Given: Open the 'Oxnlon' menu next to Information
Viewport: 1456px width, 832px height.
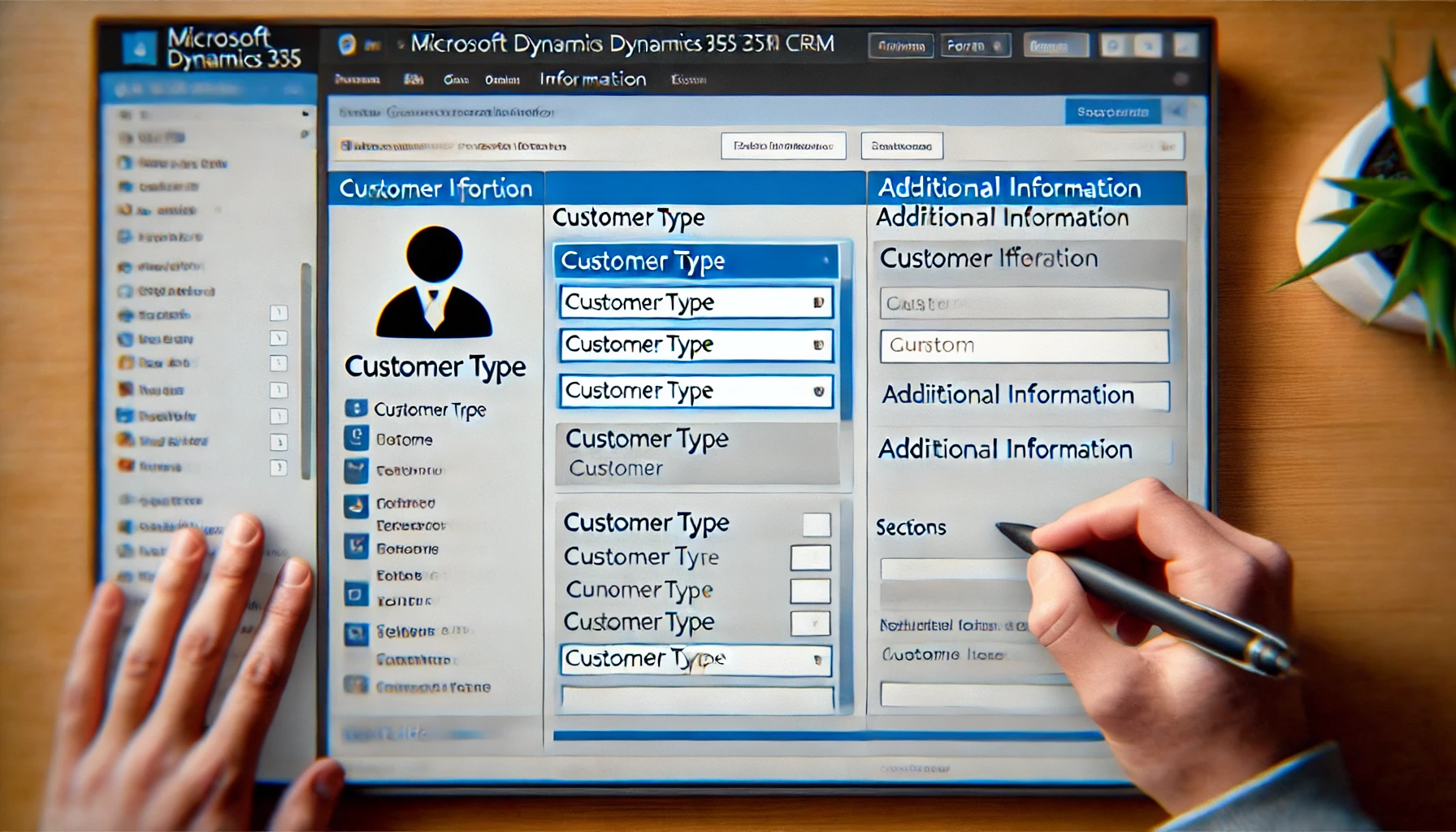Looking at the screenshot, I should [x=502, y=80].
